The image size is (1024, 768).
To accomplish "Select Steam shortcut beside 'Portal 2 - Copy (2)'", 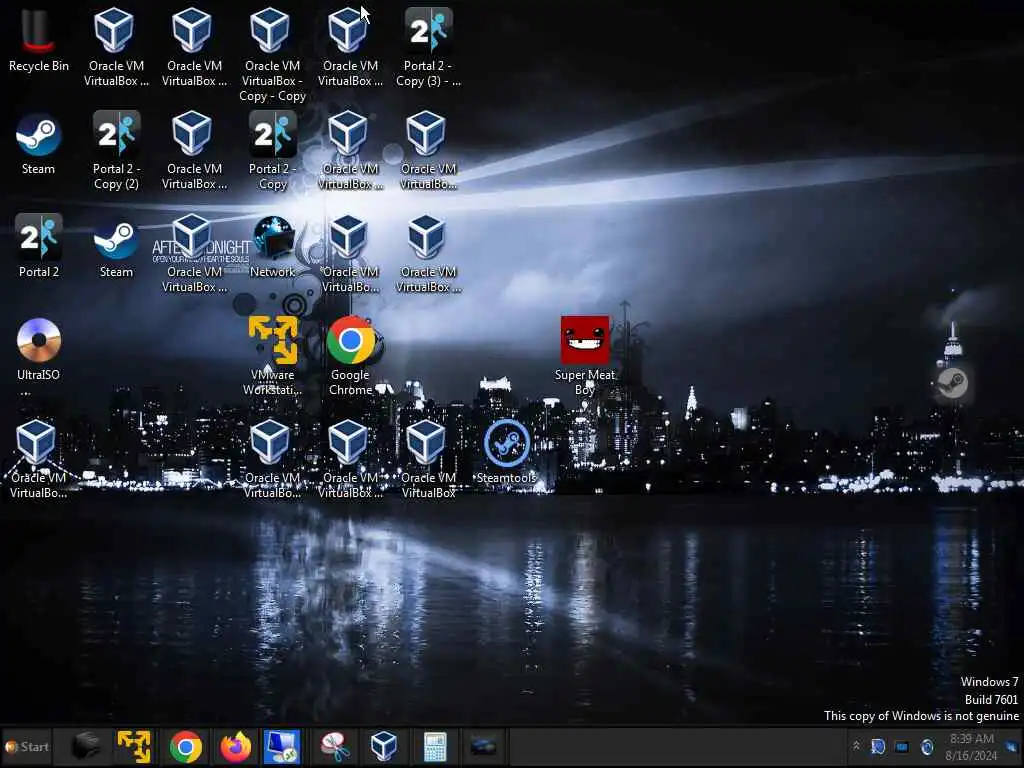I will [39, 144].
